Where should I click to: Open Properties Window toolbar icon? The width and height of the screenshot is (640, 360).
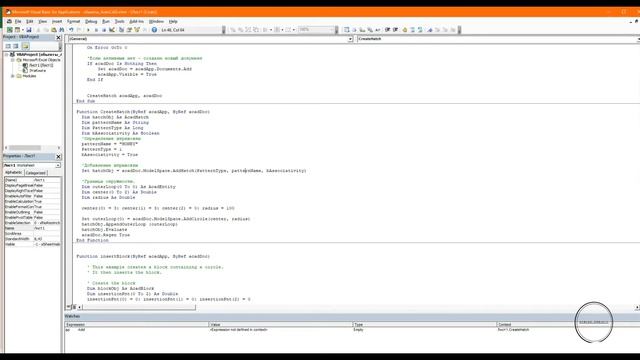pos(129,30)
